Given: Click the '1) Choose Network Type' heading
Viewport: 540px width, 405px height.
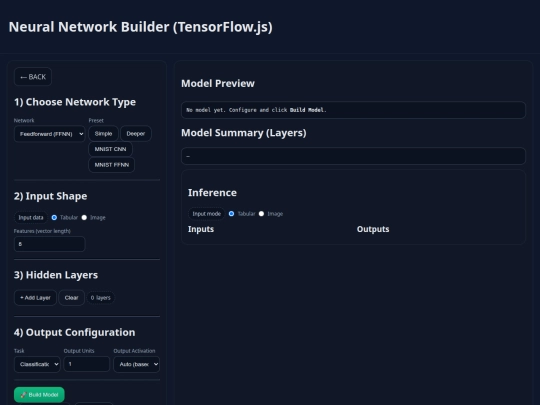Looking at the screenshot, I should [75, 102].
